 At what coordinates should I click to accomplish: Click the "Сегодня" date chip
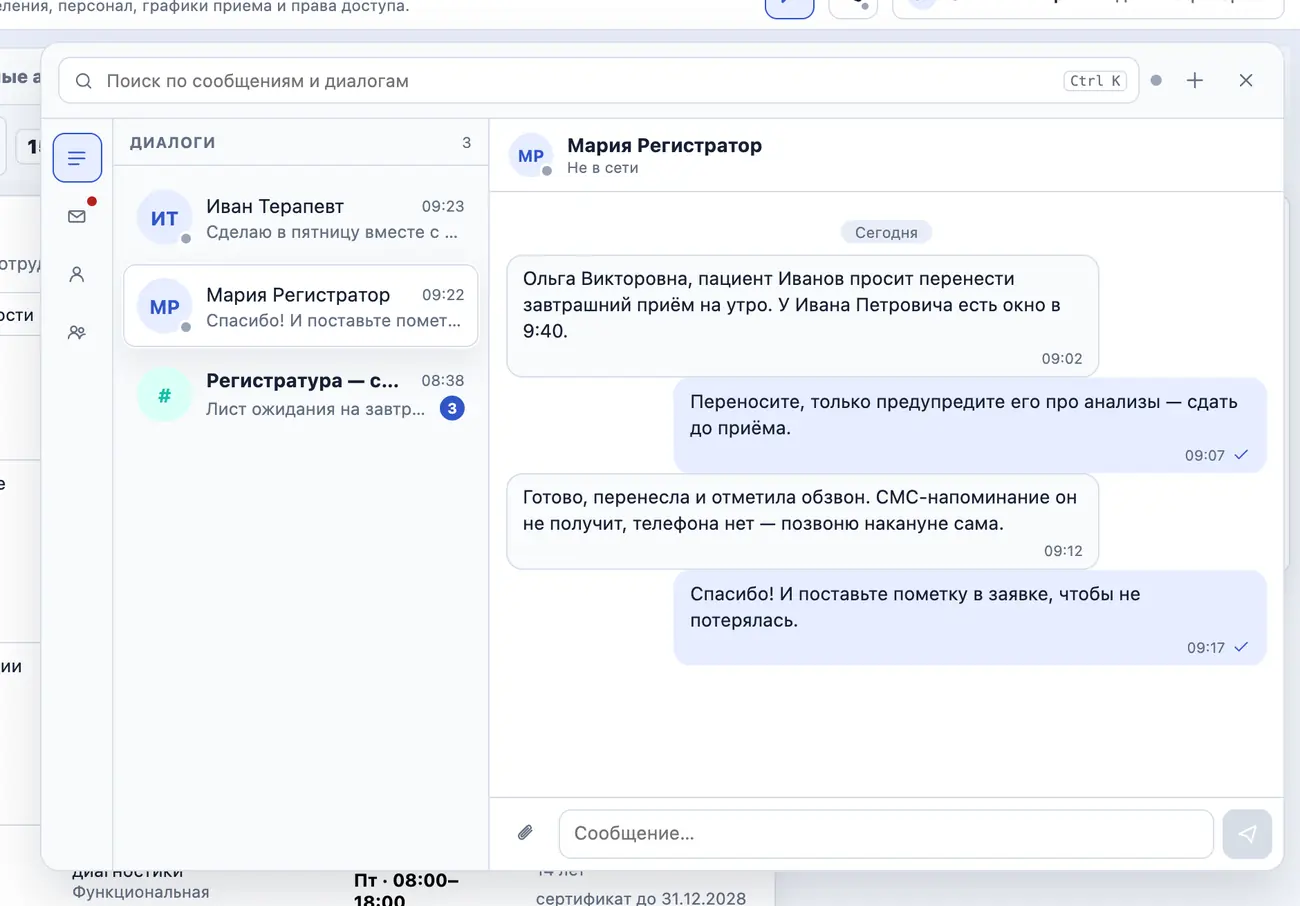886,232
